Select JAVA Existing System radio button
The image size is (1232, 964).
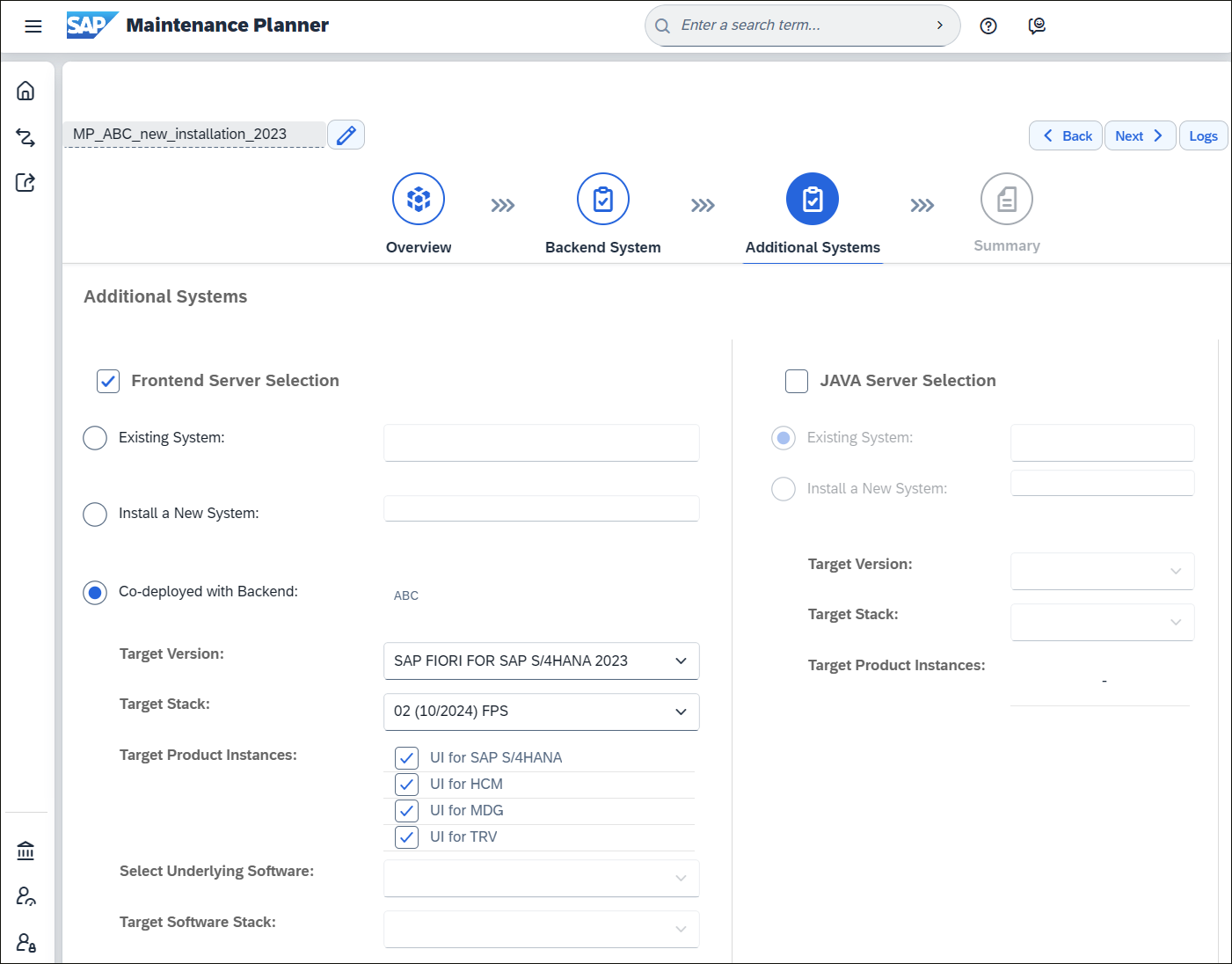click(784, 438)
